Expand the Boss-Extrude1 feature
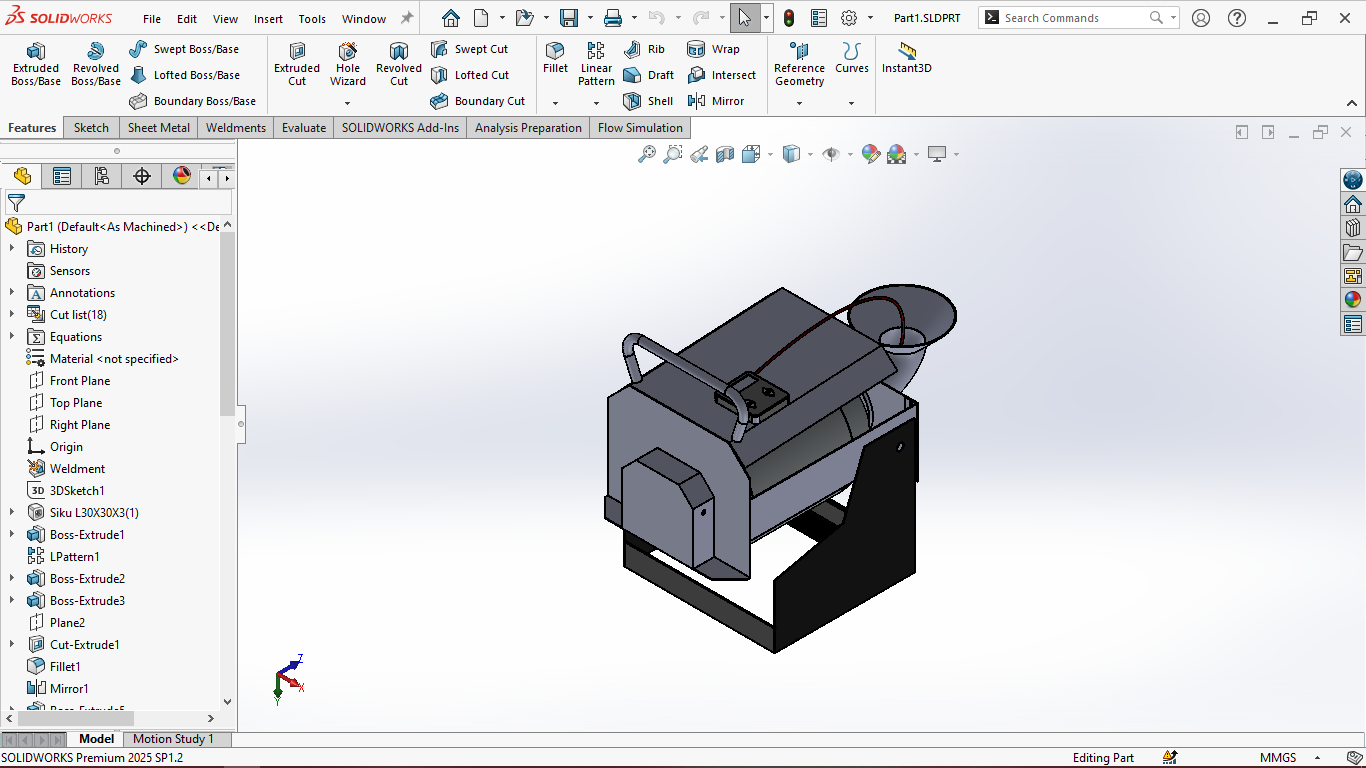This screenshot has height=768, width=1366. click(12, 535)
